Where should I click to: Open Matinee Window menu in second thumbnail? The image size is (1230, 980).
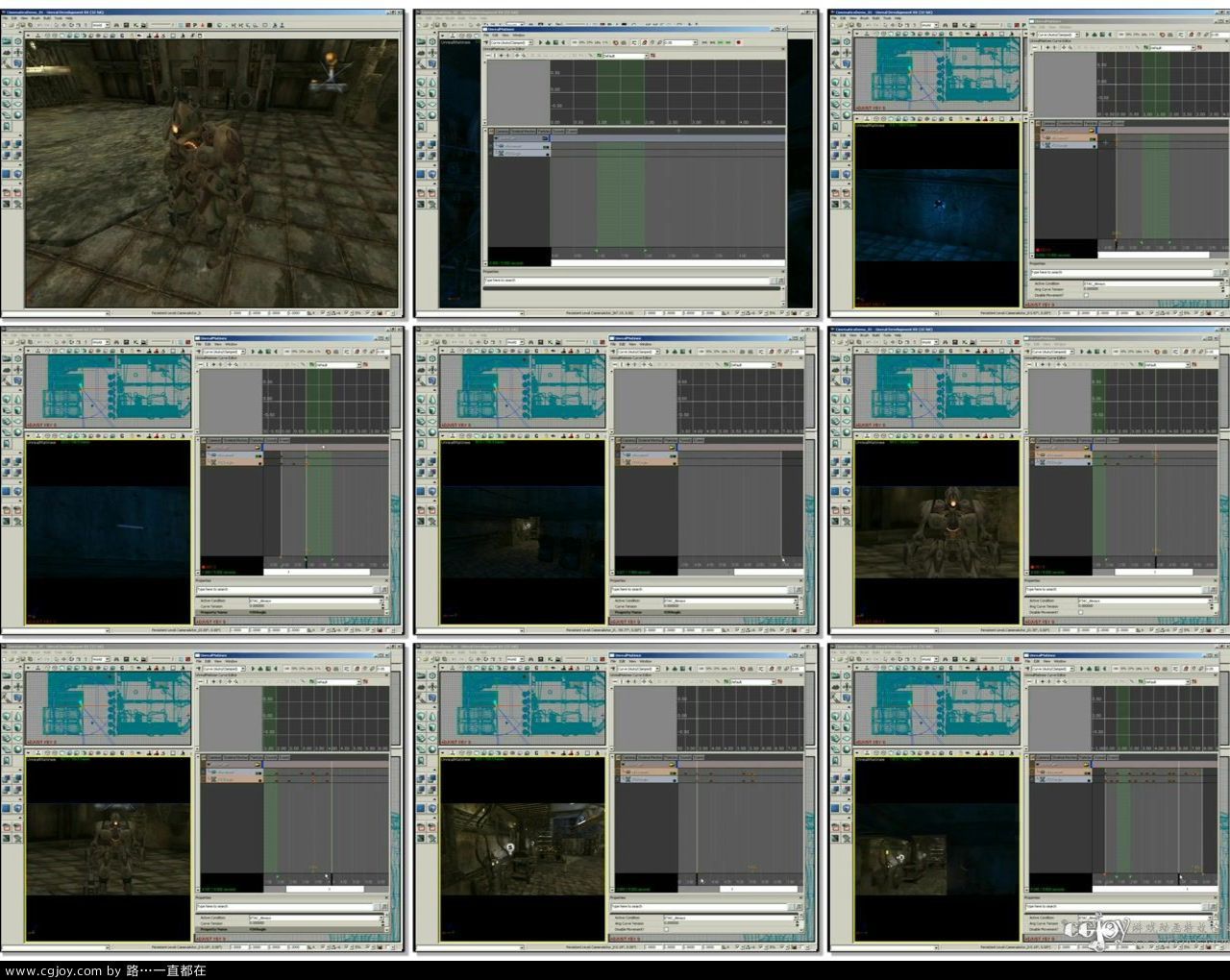tap(519, 35)
